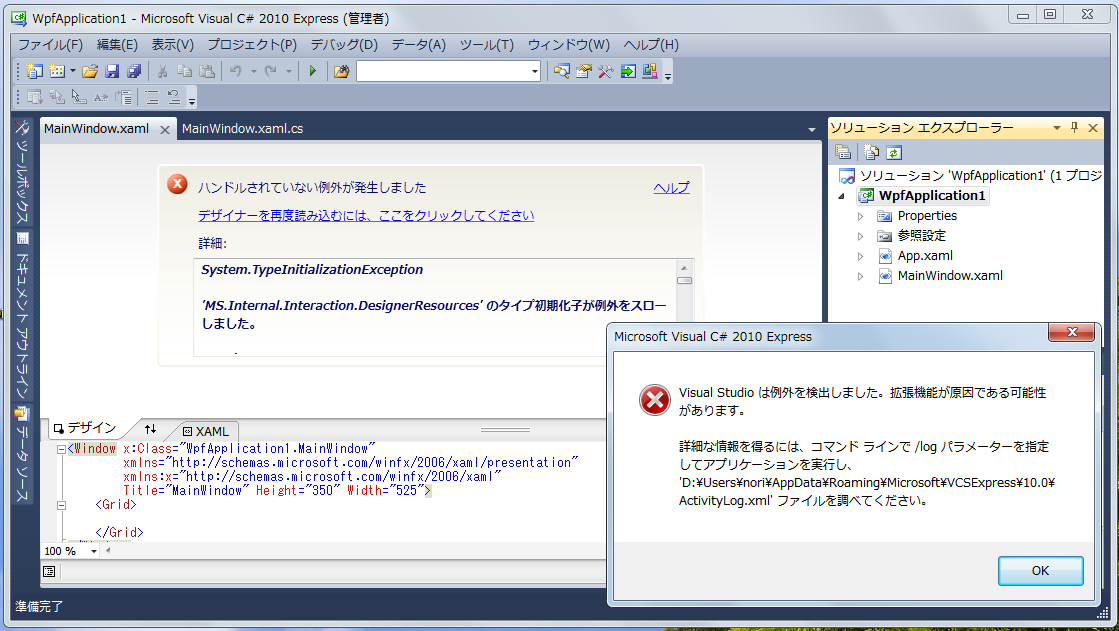This screenshot has width=1119, height=631.
Task: Open the text editor toolbar overflow arrow
Action: point(192,100)
